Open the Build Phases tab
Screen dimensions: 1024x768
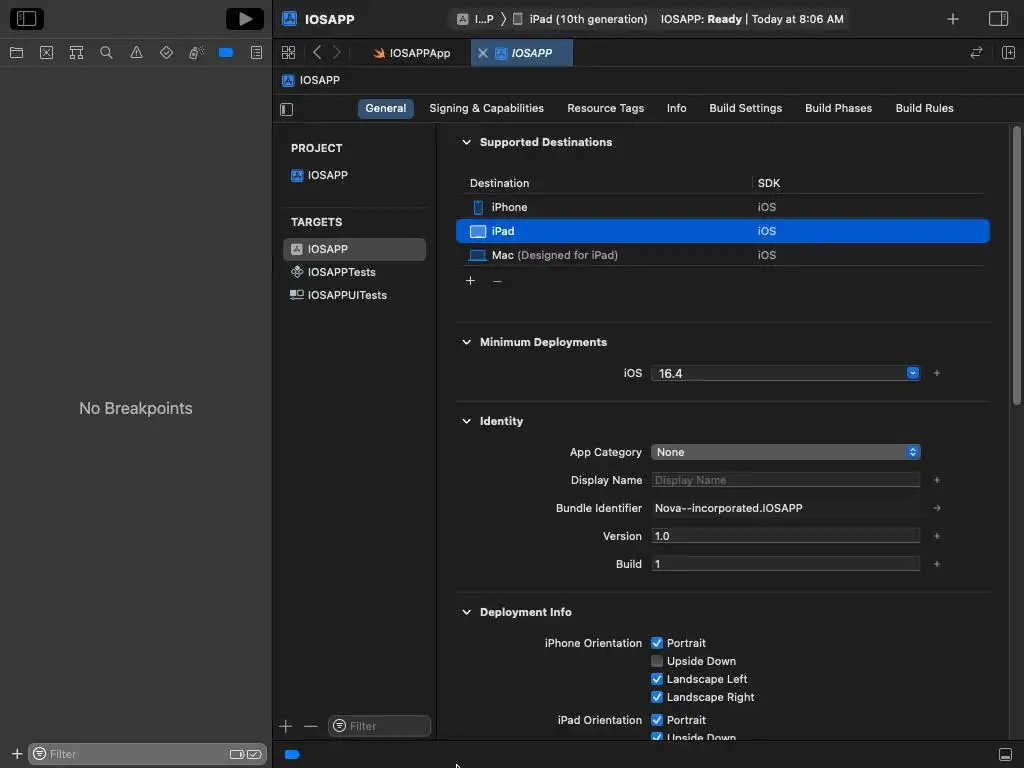pyautogui.click(x=839, y=108)
